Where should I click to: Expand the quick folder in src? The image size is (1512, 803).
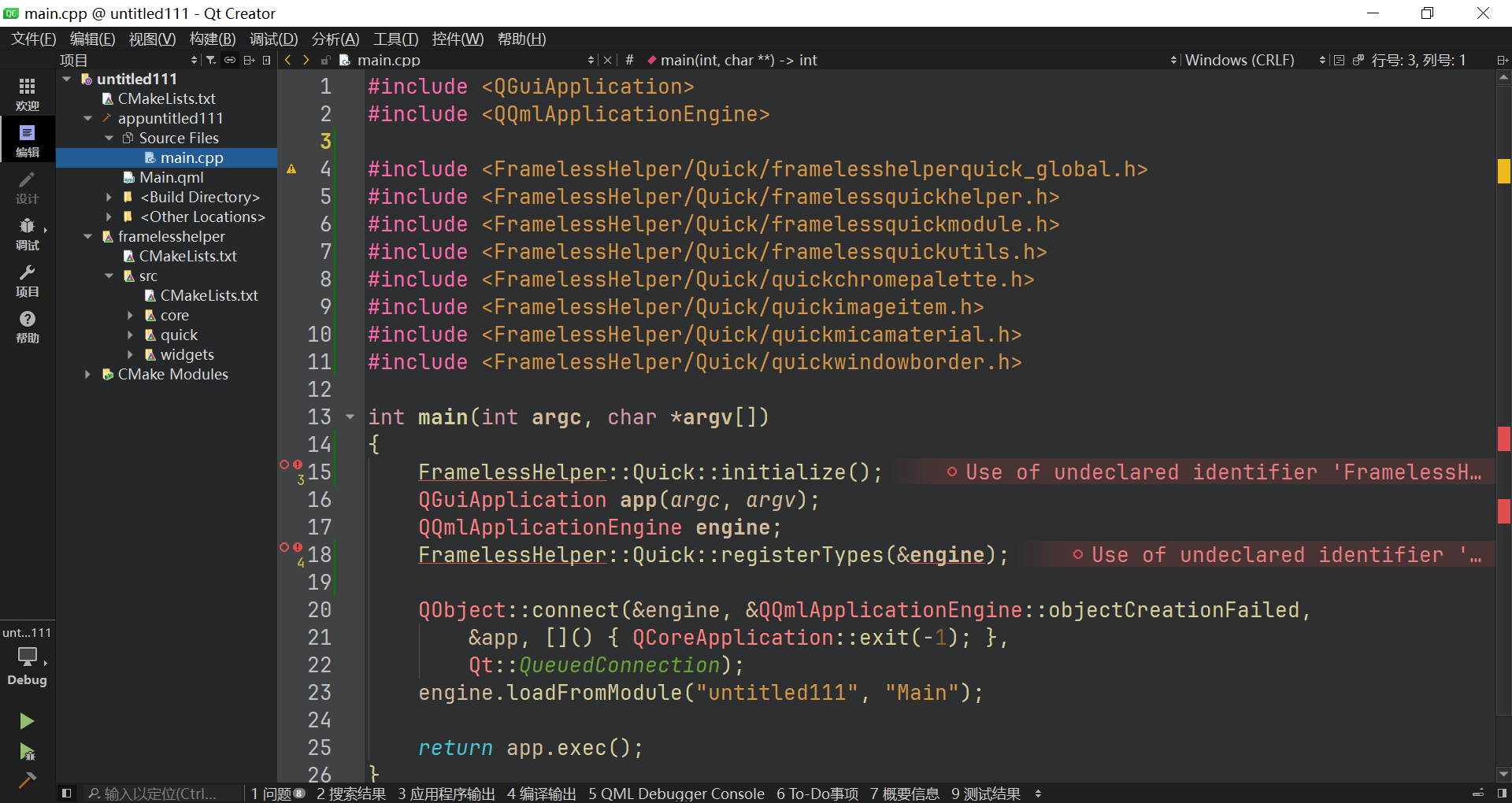click(x=130, y=335)
